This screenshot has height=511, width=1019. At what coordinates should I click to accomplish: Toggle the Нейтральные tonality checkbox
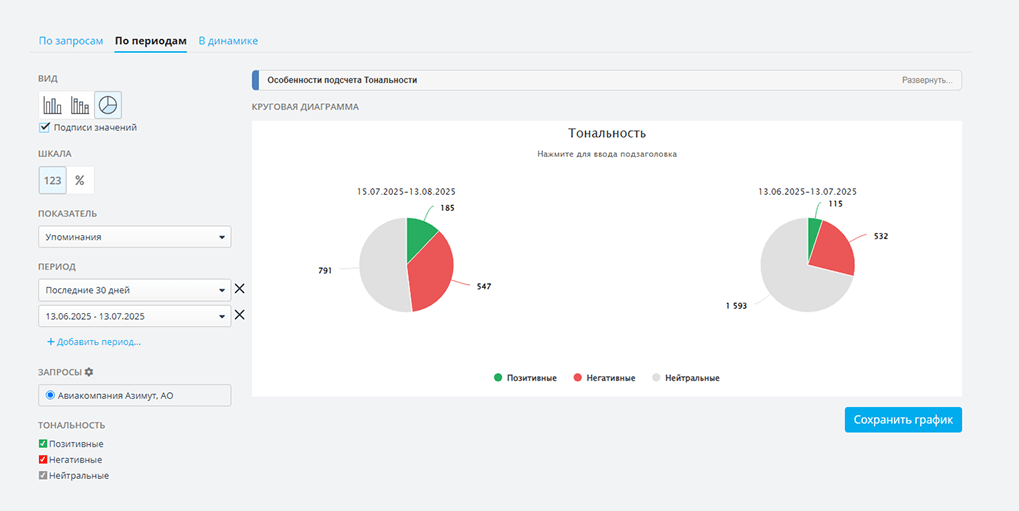43,476
